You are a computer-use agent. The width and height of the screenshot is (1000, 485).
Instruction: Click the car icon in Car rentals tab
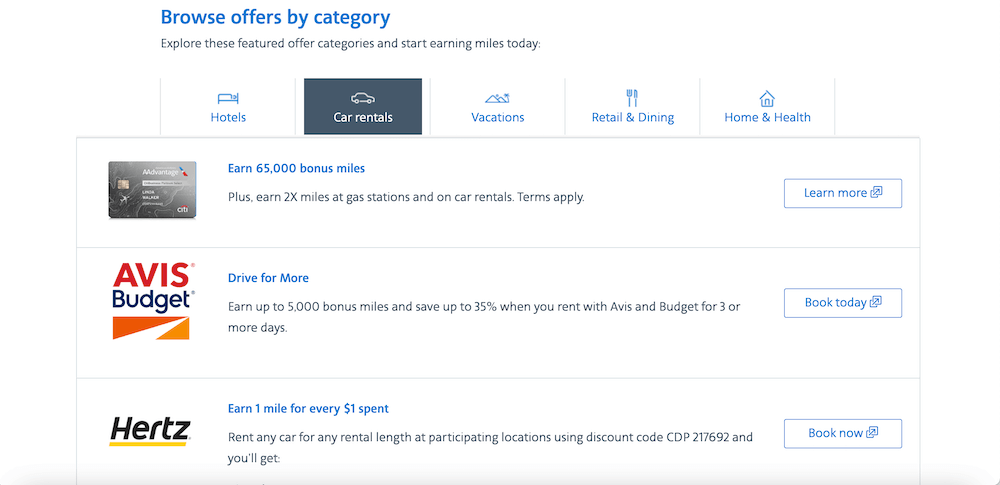[x=363, y=98]
